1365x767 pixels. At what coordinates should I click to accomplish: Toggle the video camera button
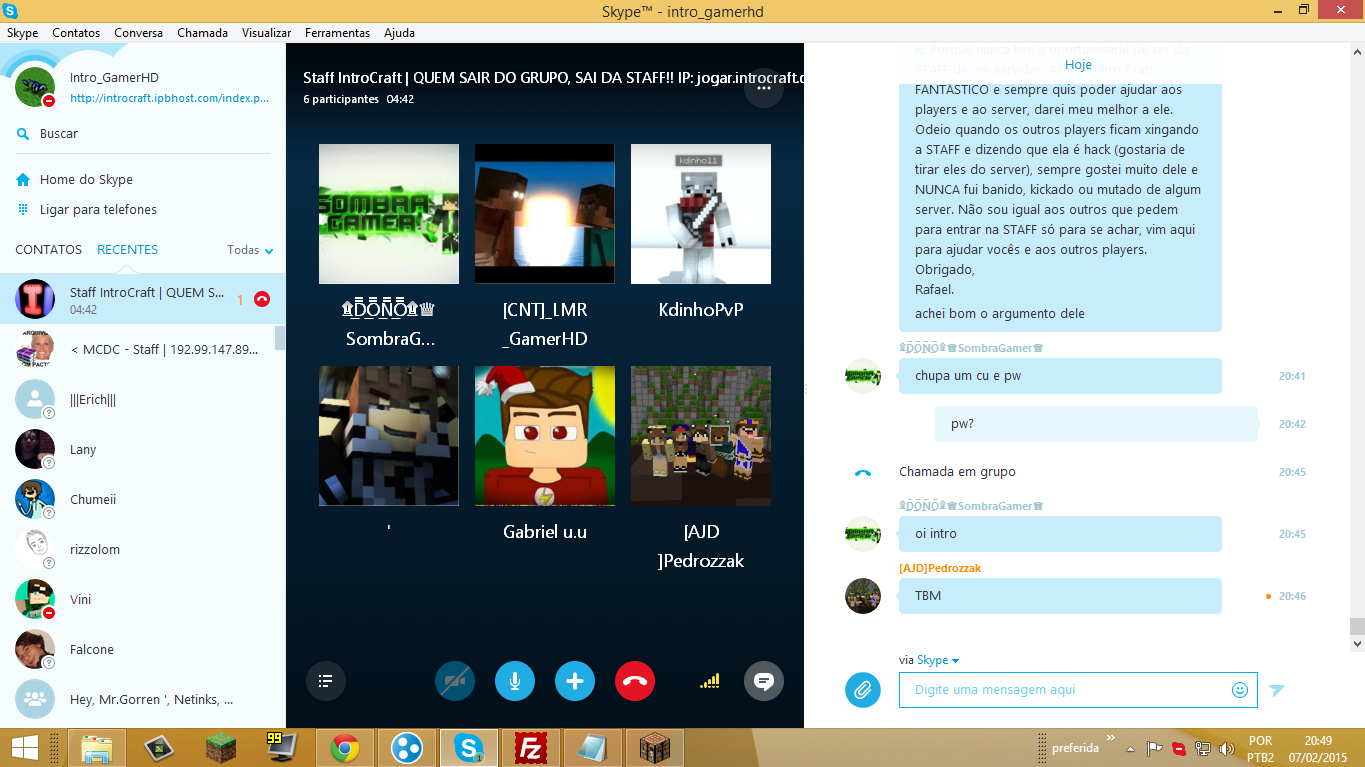tap(455, 681)
